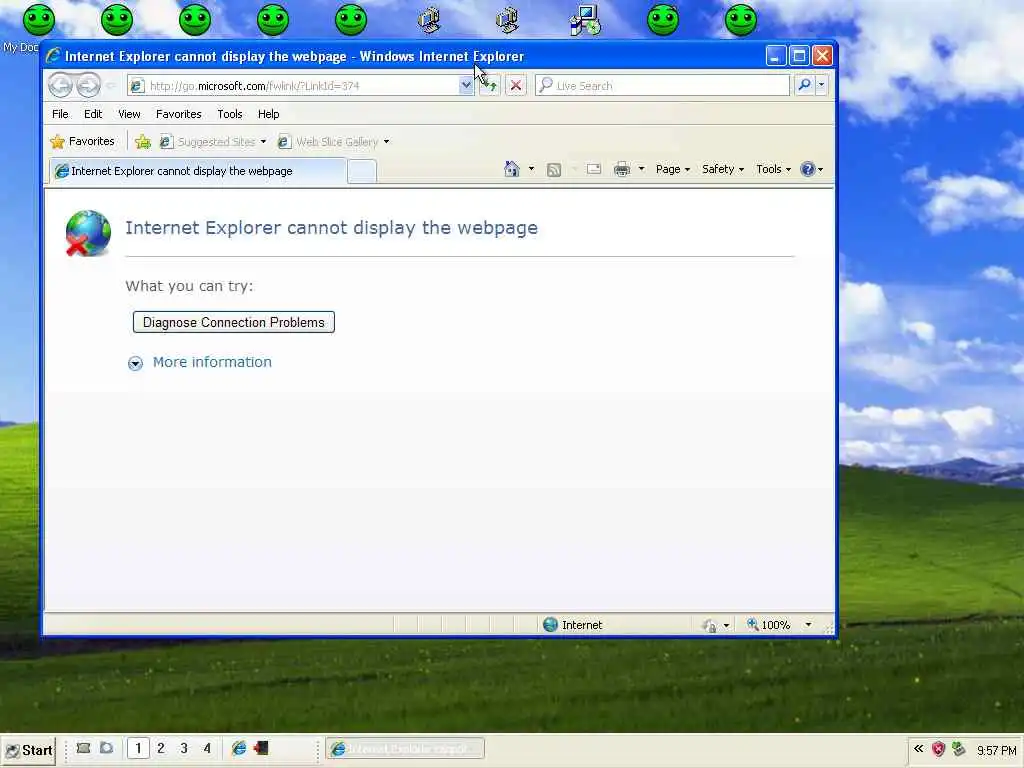The image size is (1024, 768).
Task: Go back with the Back arrow button
Action: point(61,85)
